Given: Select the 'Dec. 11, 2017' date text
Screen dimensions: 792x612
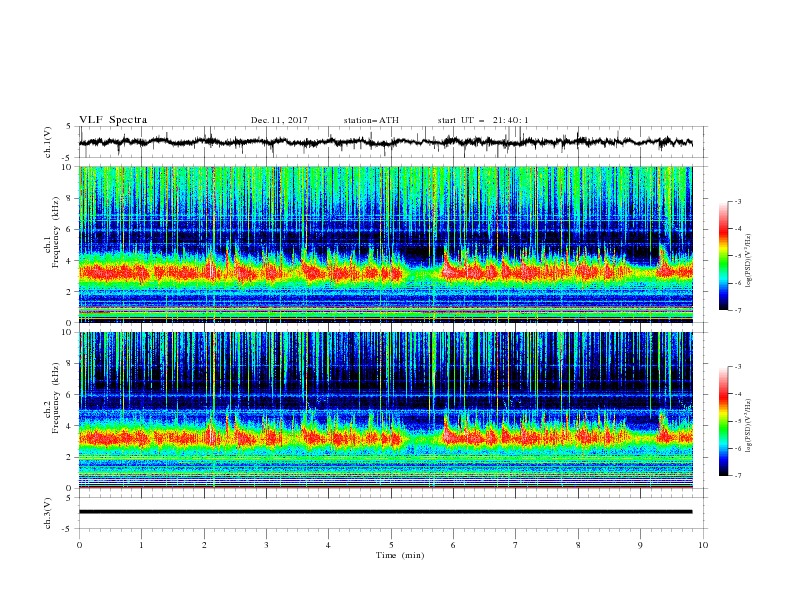Looking at the screenshot, I should tap(279, 120).
